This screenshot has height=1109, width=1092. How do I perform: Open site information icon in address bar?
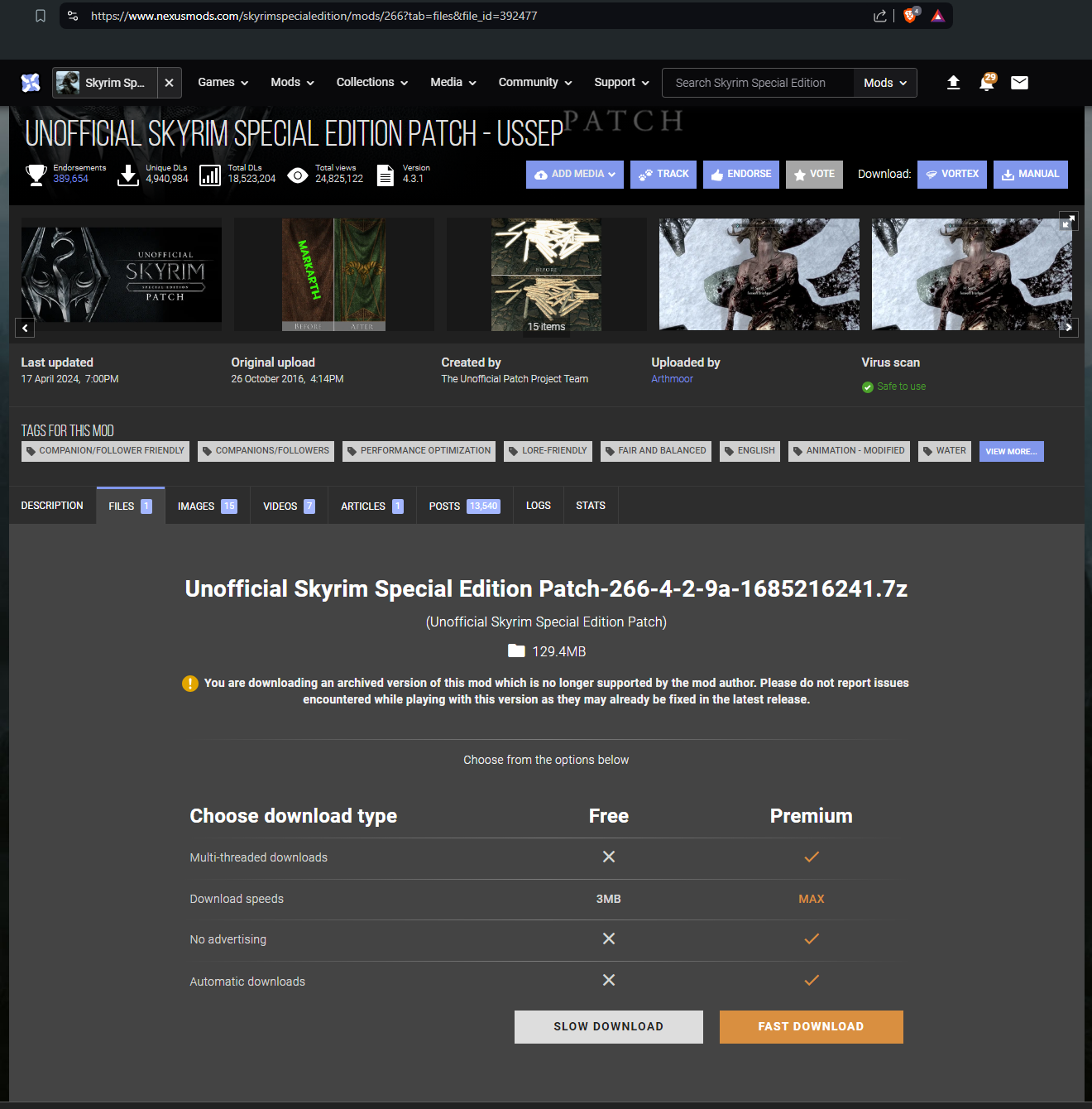73,16
